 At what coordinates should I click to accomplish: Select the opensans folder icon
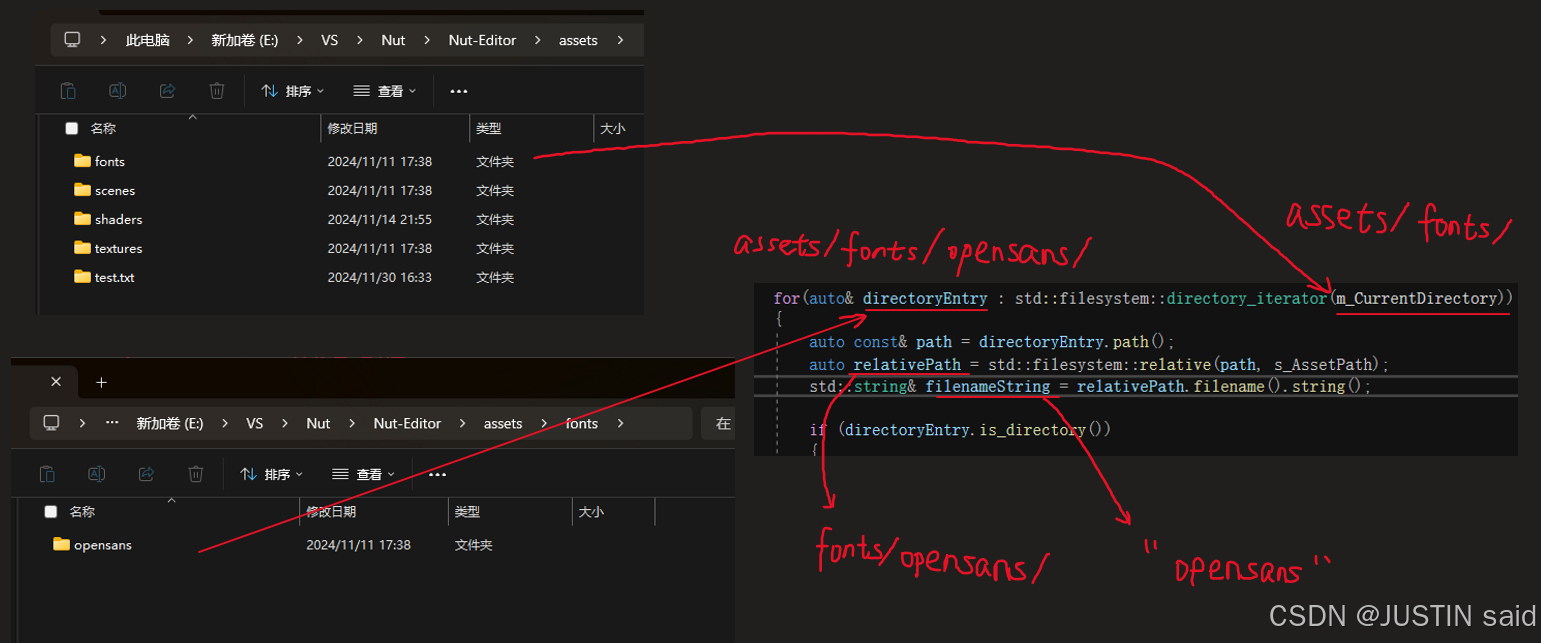pos(61,545)
